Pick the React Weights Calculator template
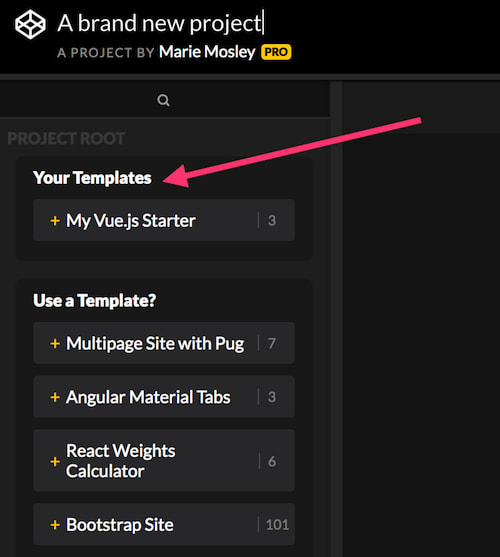500x557 pixels. point(164,461)
